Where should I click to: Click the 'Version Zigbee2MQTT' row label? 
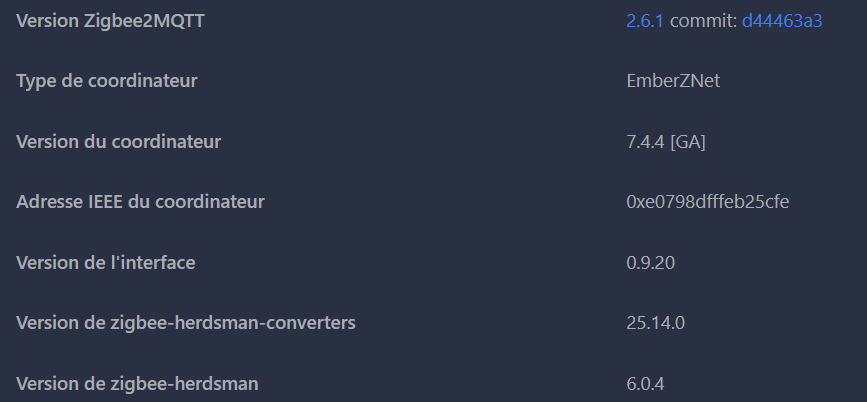click(110, 21)
